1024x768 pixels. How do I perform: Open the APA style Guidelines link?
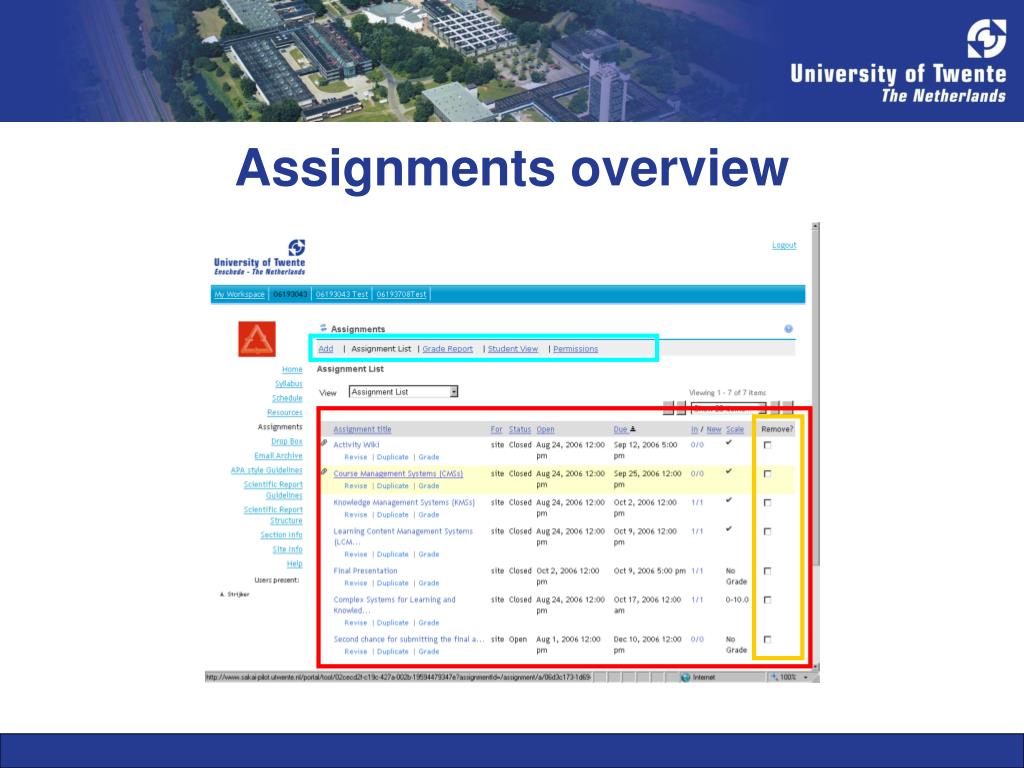(266, 470)
